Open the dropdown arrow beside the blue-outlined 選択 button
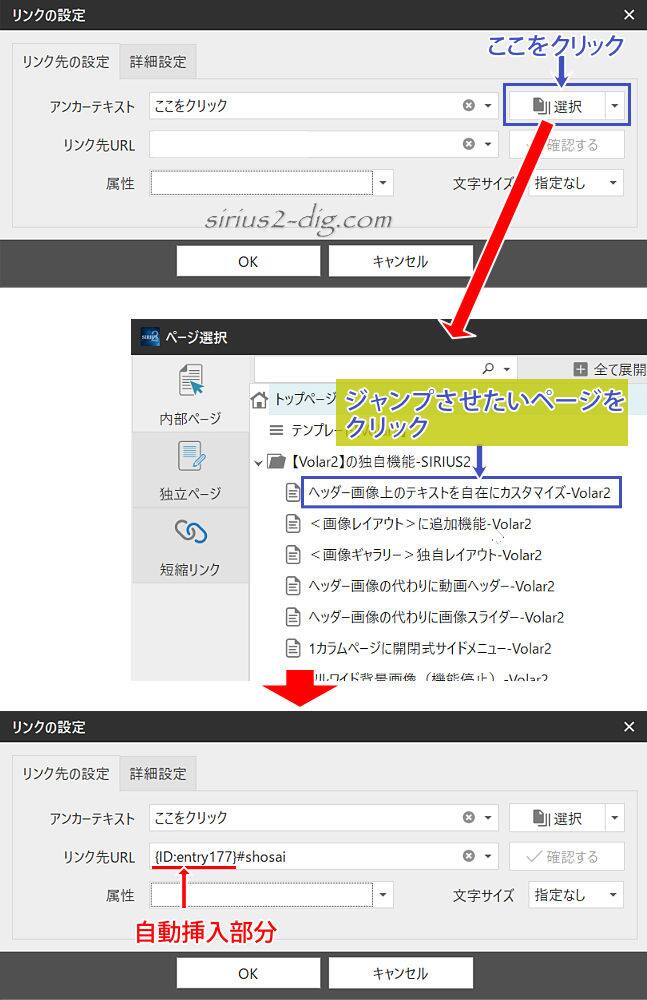The width and height of the screenshot is (647, 1000). pos(616,105)
